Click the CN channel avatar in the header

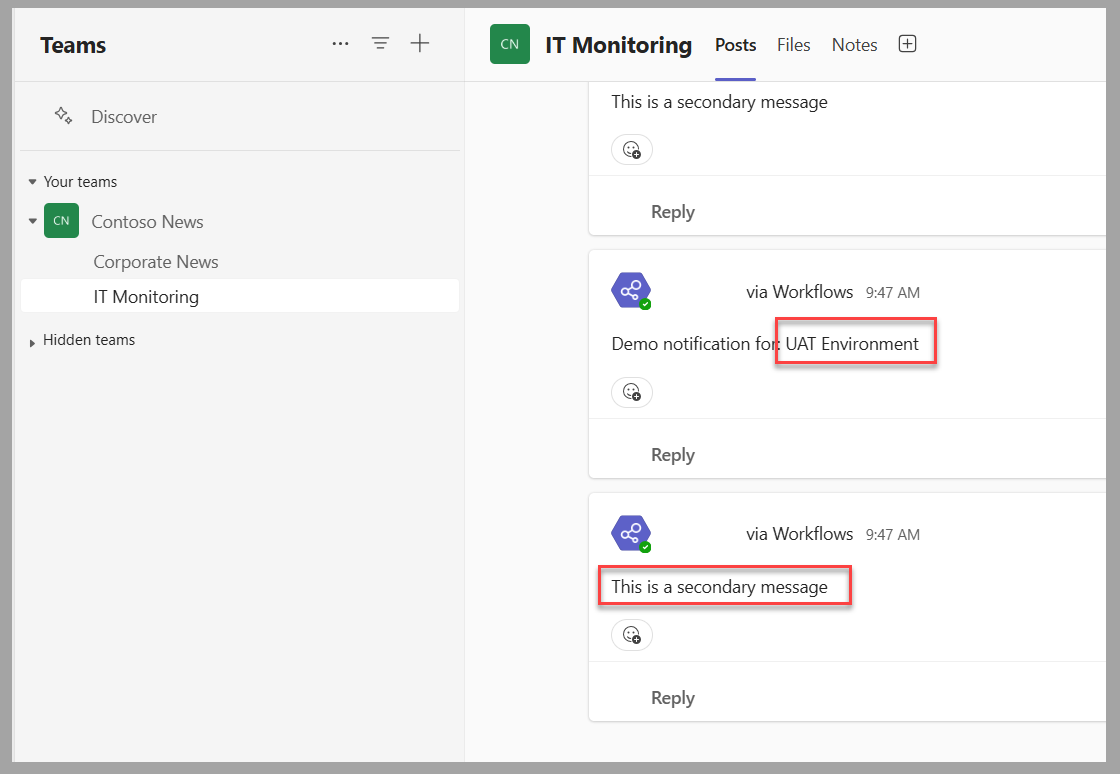[510, 44]
